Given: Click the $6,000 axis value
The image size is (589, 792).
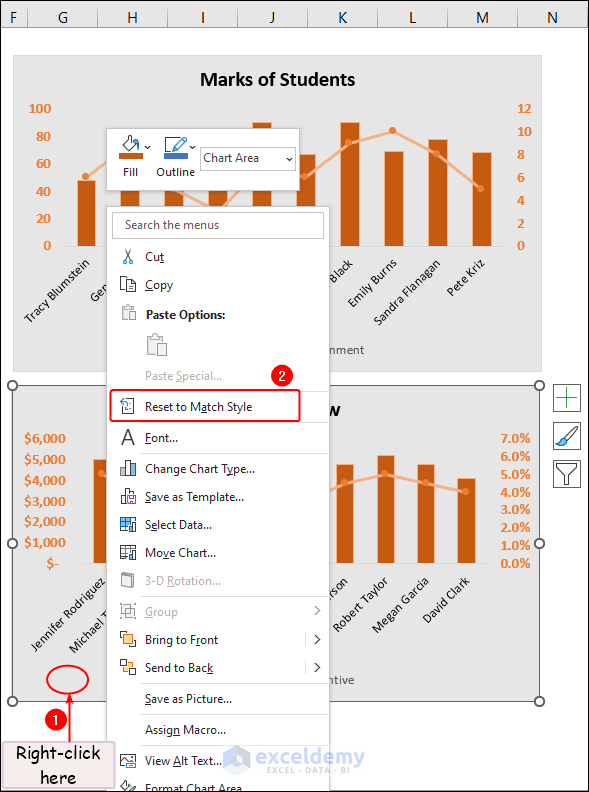Looking at the screenshot, I should point(45,438).
